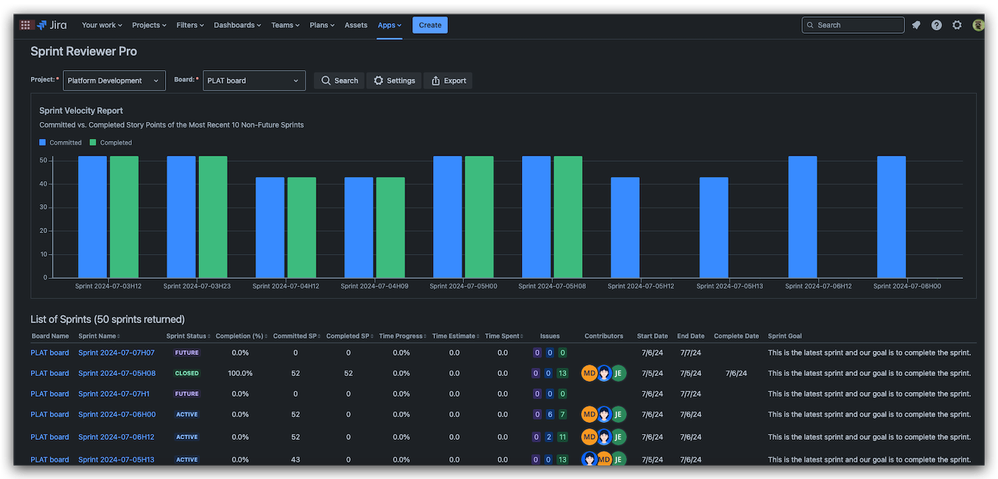The image size is (998, 479).
Task: Open the Dashboards menu
Action: pos(237,25)
